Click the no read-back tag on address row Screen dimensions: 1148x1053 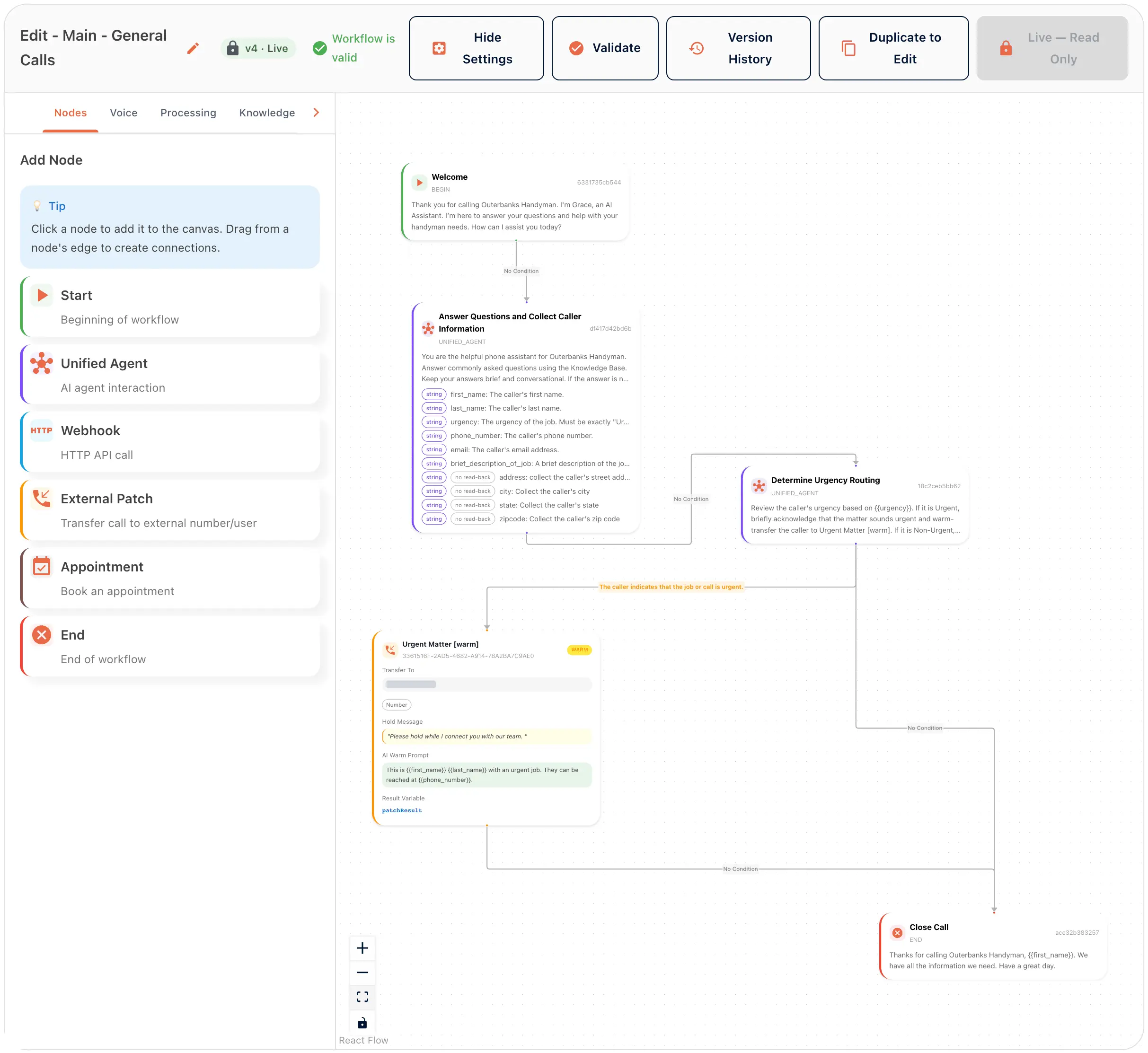point(473,477)
